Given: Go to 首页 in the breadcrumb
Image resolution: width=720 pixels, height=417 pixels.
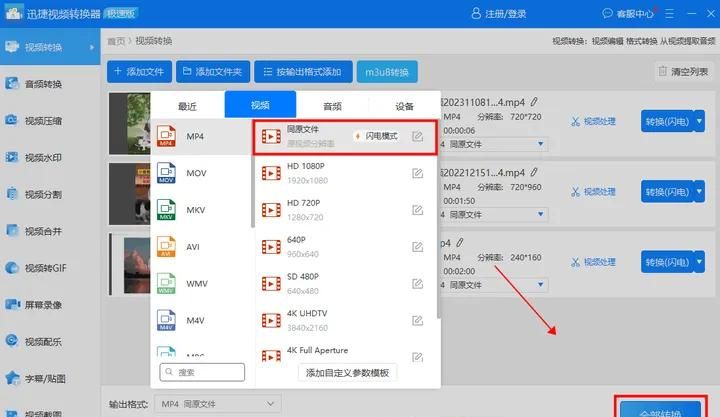Looking at the screenshot, I should click(116, 41).
